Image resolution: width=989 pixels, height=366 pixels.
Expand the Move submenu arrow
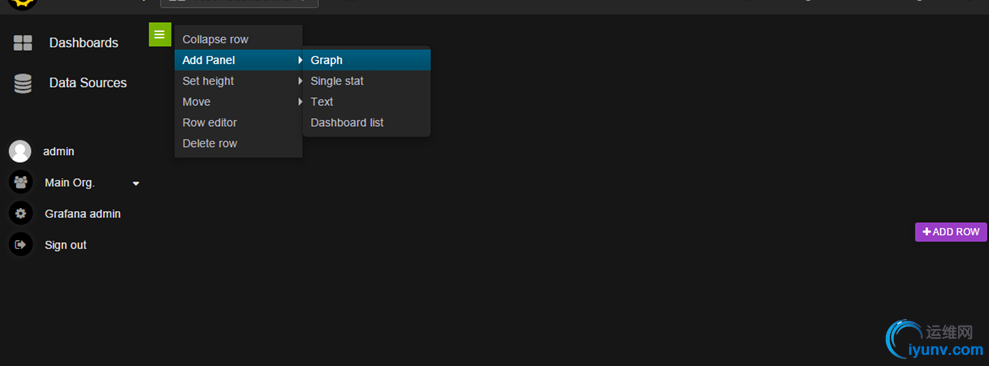tap(300, 102)
